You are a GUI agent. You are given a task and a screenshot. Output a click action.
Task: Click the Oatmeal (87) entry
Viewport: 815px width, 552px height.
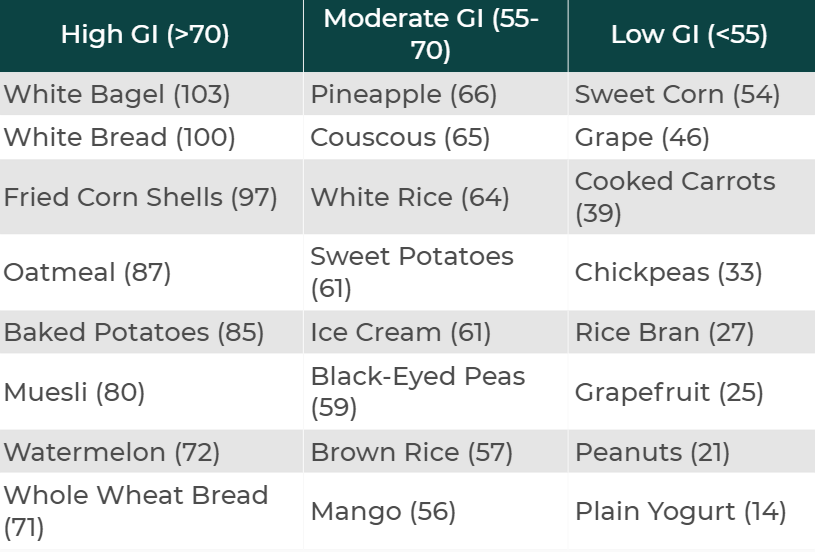(x=88, y=272)
